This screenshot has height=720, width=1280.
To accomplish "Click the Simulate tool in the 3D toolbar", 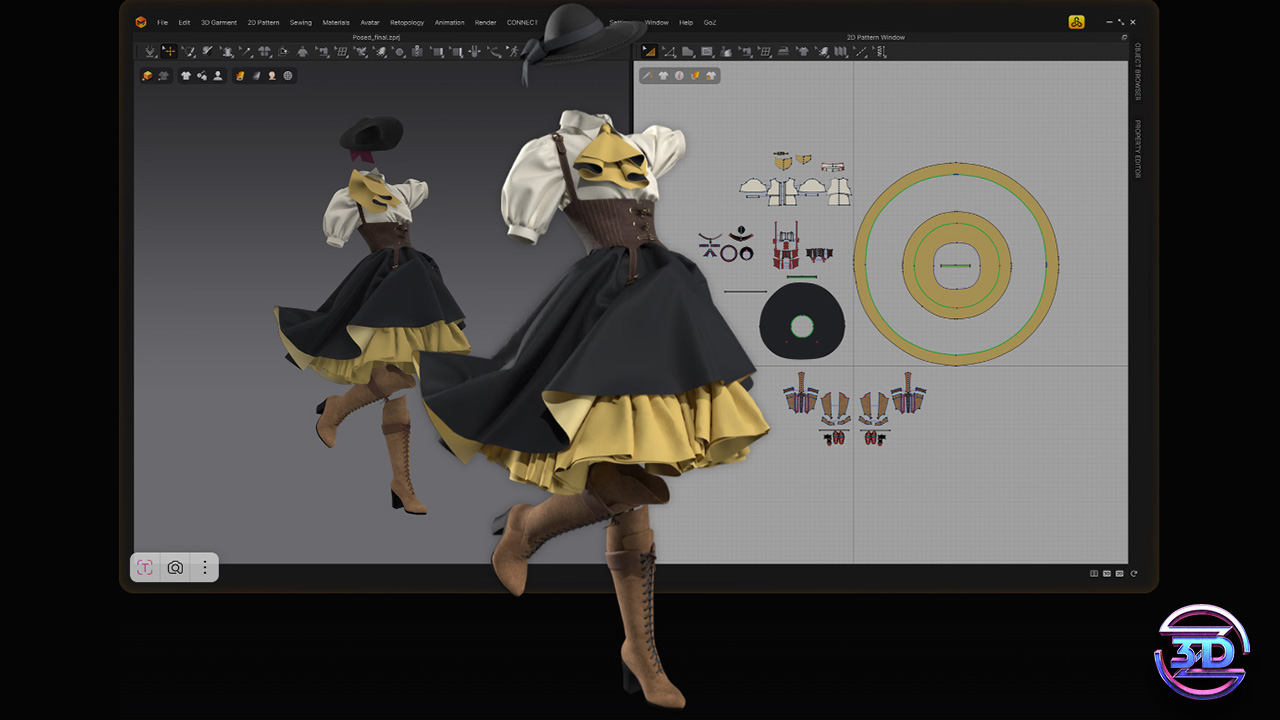I will click(150, 51).
